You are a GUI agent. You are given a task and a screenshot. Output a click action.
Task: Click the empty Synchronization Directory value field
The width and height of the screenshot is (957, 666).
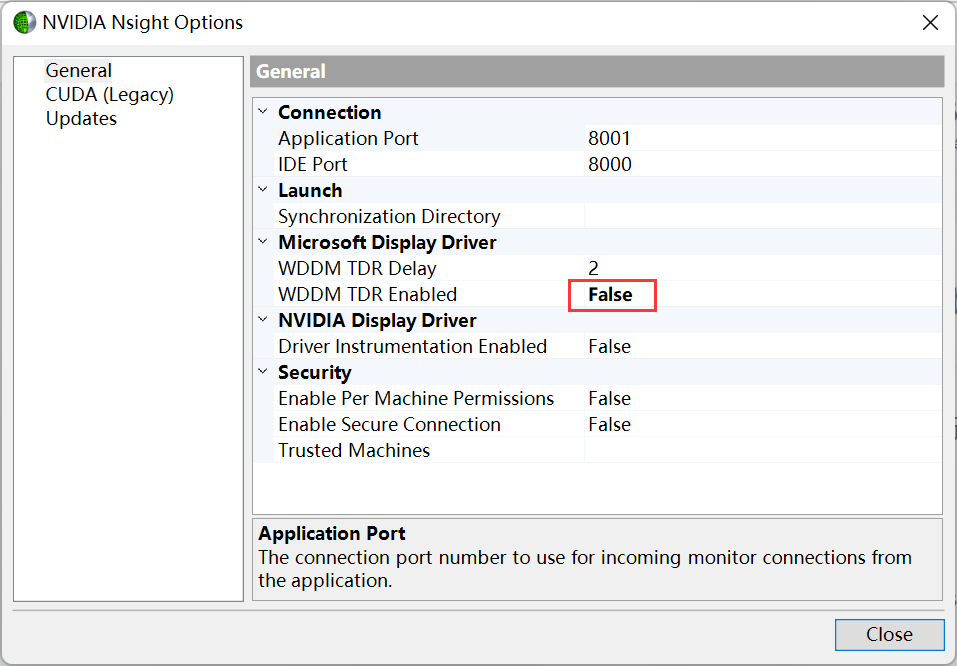click(x=762, y=216)
